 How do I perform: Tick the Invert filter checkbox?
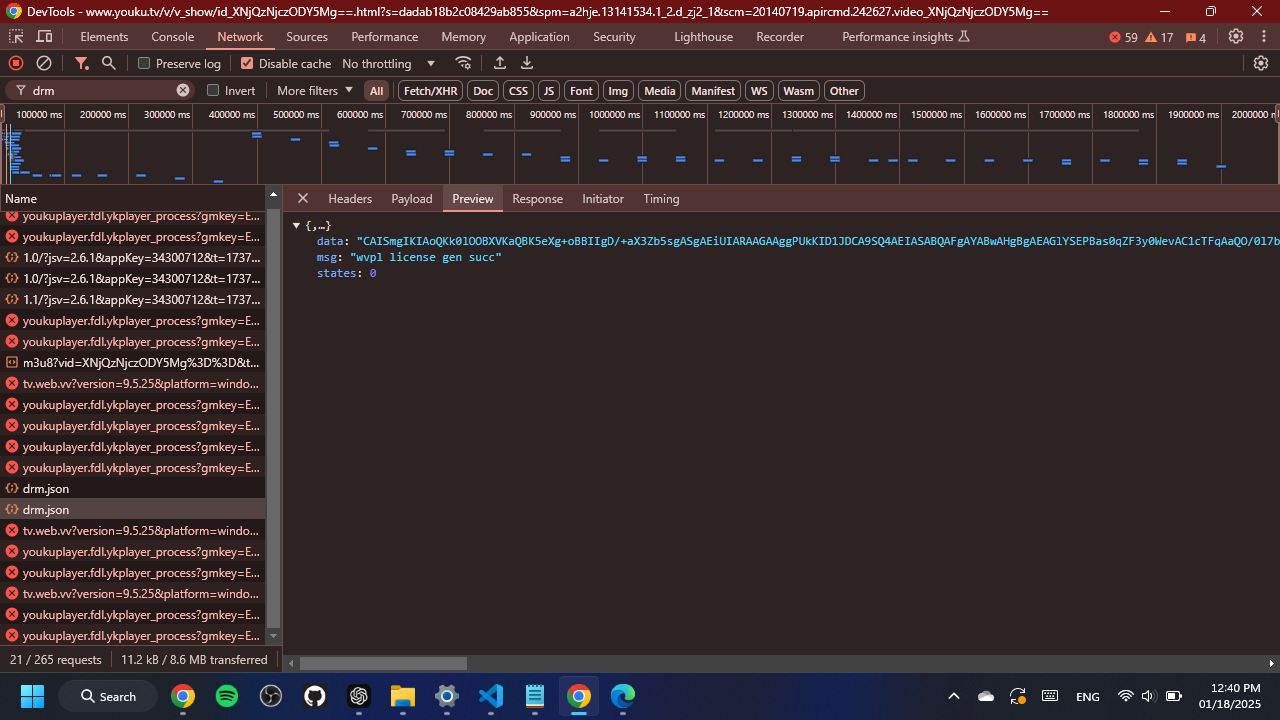(213, 90)
